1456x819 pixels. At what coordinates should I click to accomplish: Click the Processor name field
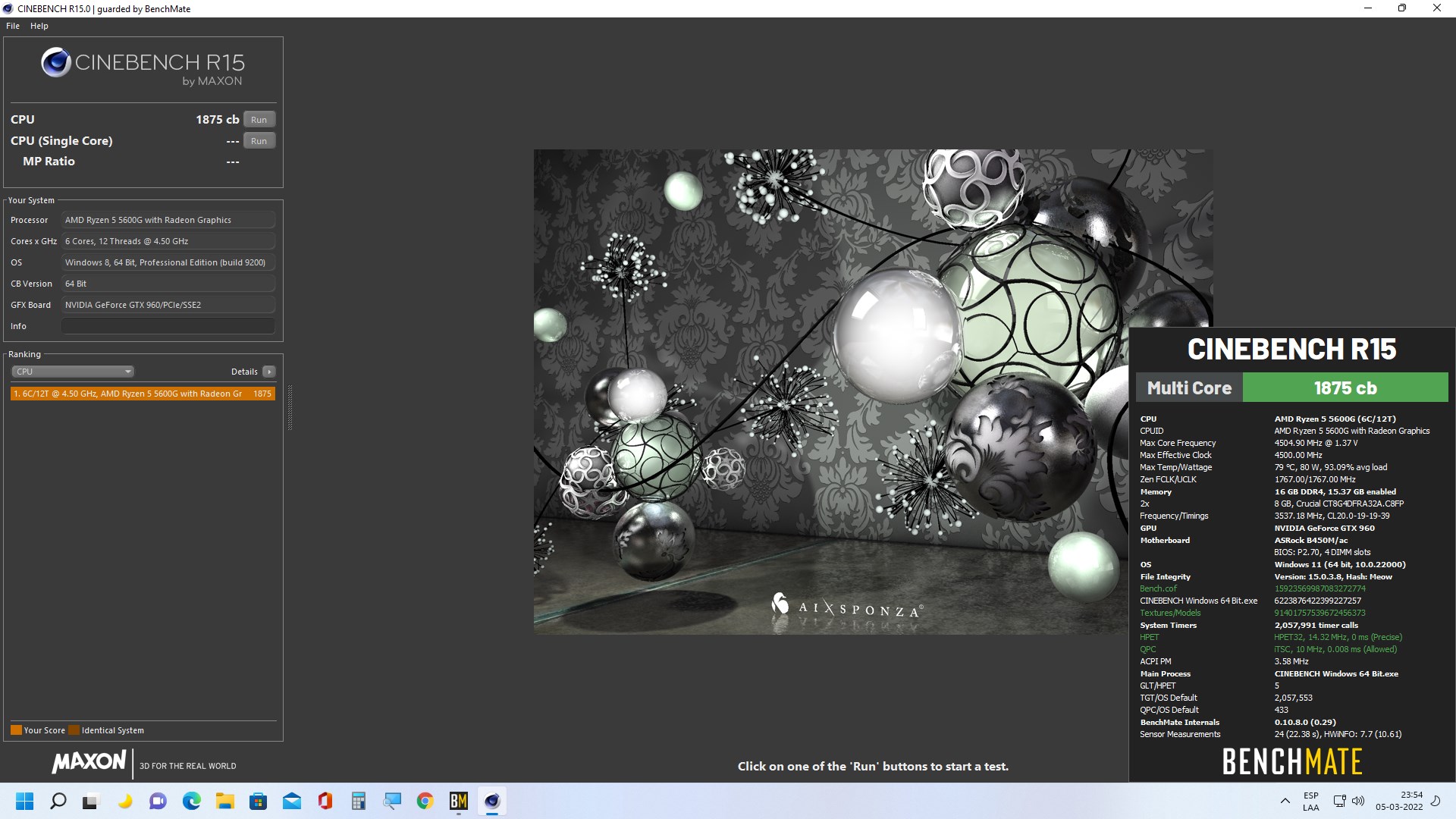(168, 220)
